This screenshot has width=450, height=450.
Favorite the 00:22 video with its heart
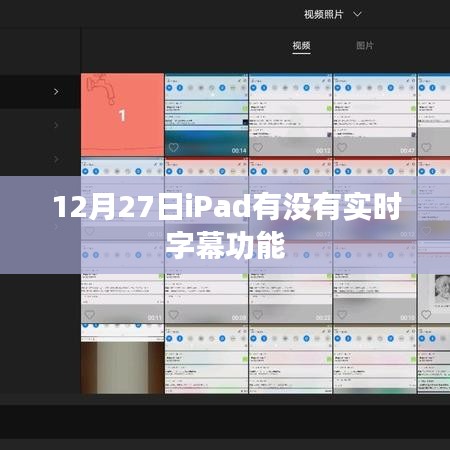coord(258,315)
